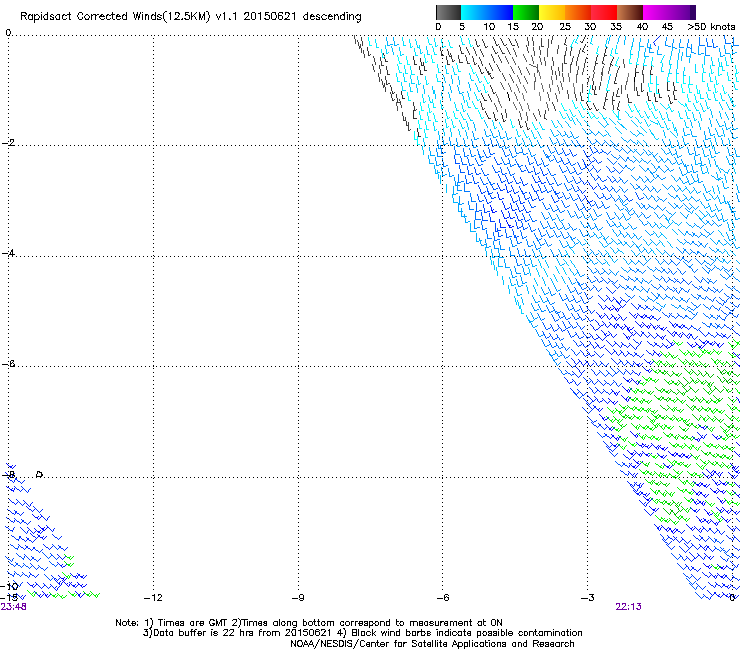Pick the cyan 5-10 knots legend color
This screenshot has height=650, width=740.
[x=474, y=12]
